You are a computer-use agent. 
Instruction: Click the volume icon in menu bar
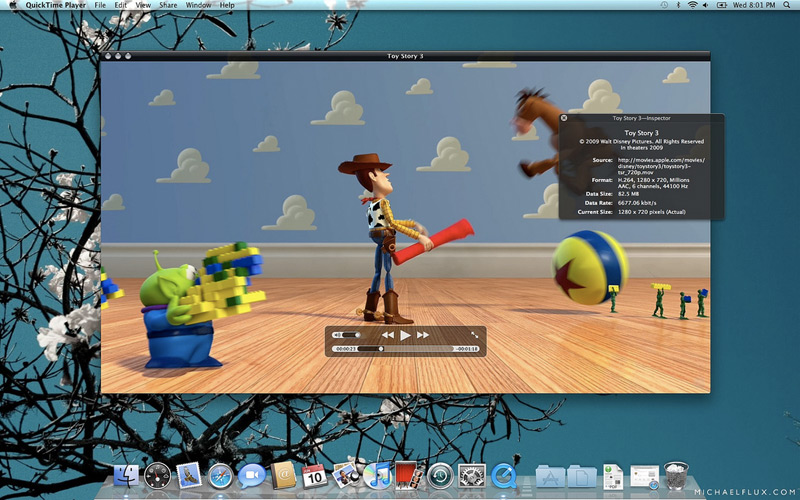706,5
